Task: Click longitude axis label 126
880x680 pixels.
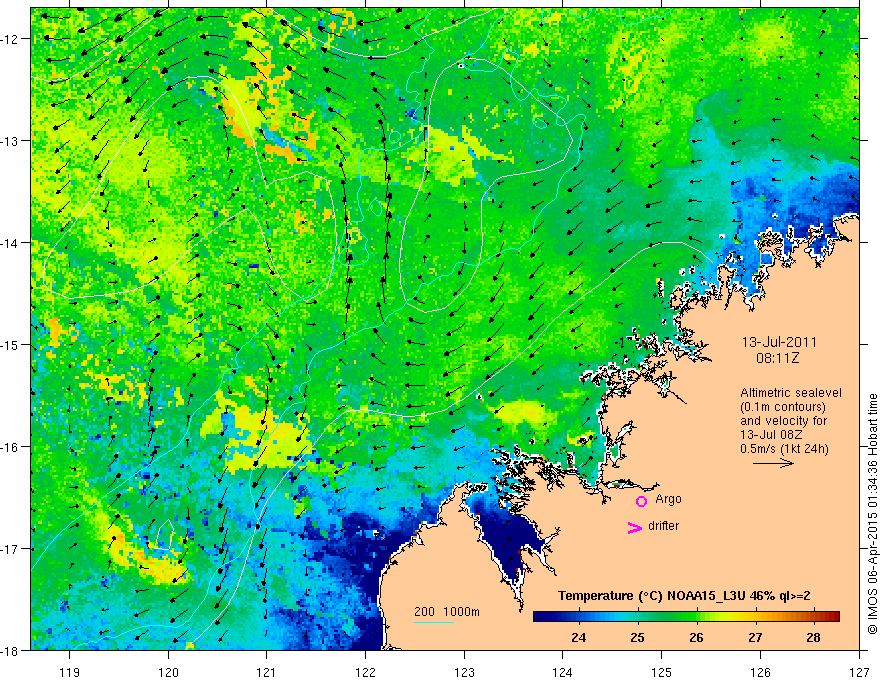Action: coord(760,672)
